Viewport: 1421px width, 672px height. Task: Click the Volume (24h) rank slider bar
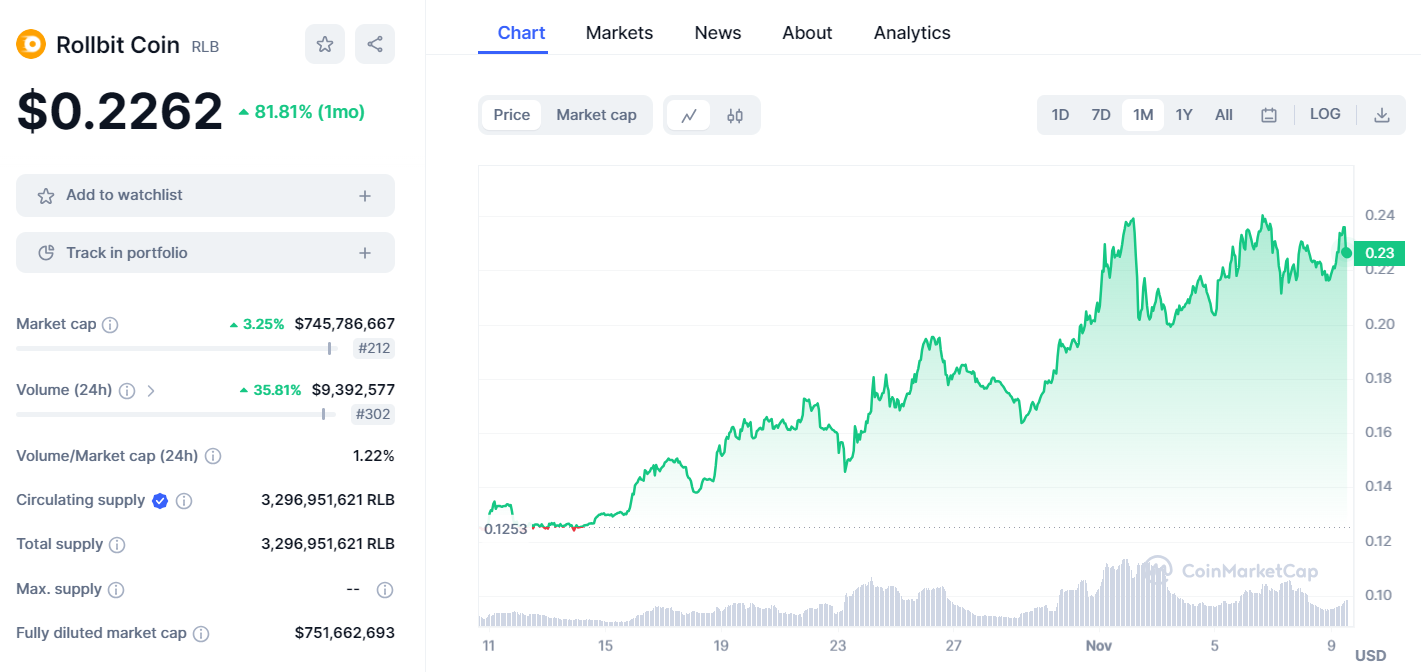coord(176,414)
